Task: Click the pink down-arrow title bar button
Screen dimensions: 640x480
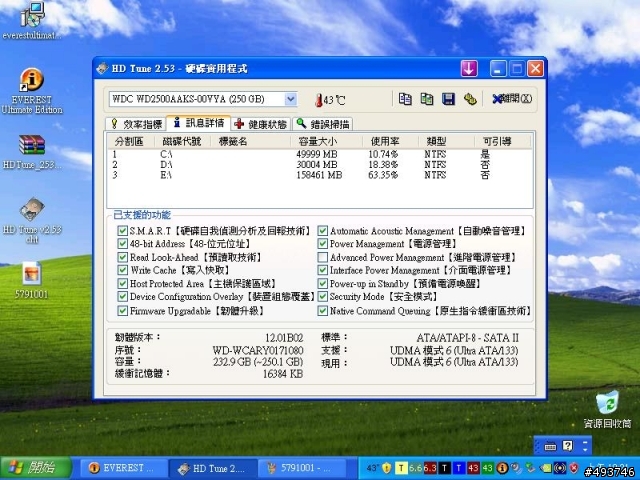Action: 469,69
